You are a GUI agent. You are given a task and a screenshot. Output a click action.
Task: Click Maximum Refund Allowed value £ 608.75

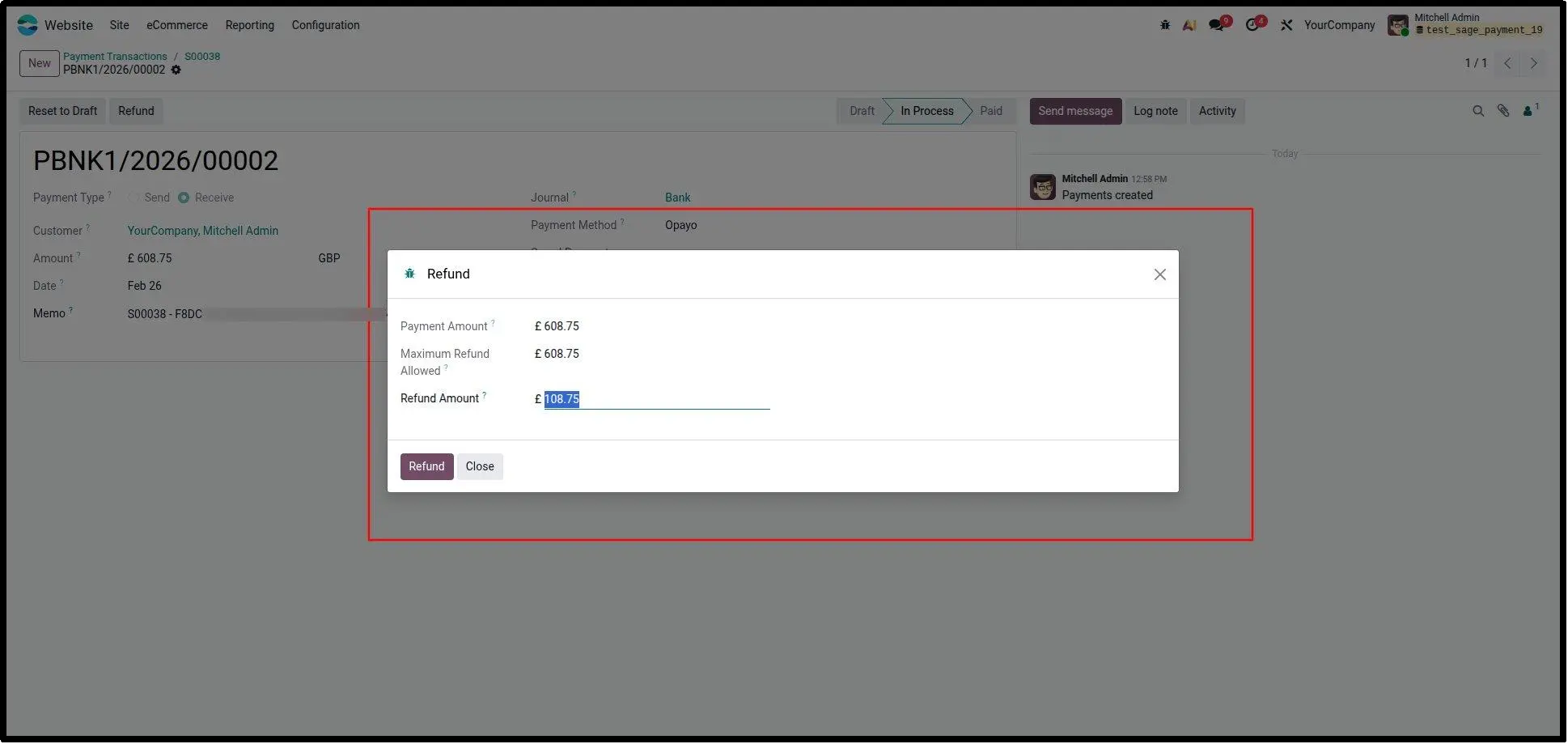pos(557,354)
